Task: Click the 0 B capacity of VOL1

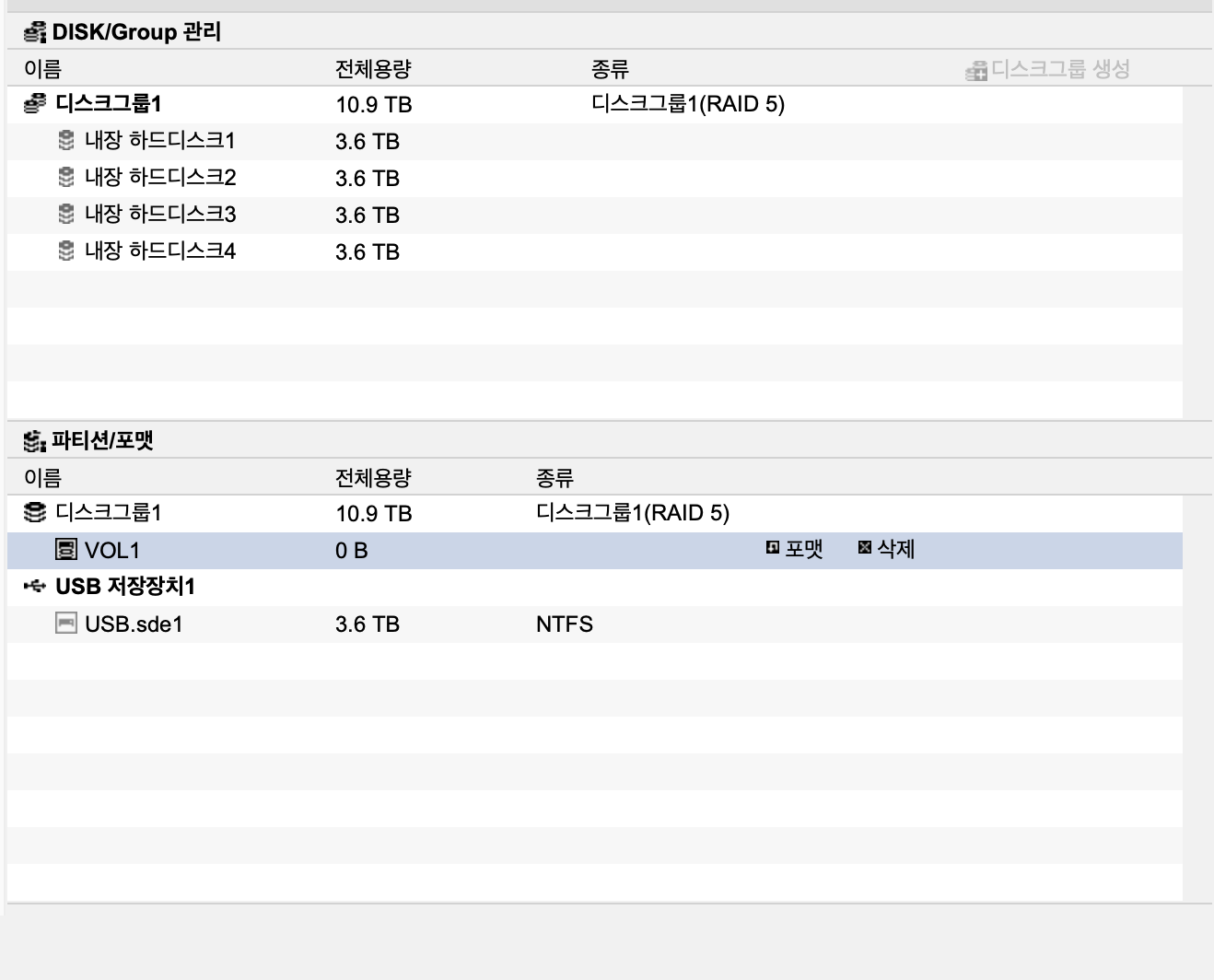Action: pyautogui.click(x=352, y=551)
